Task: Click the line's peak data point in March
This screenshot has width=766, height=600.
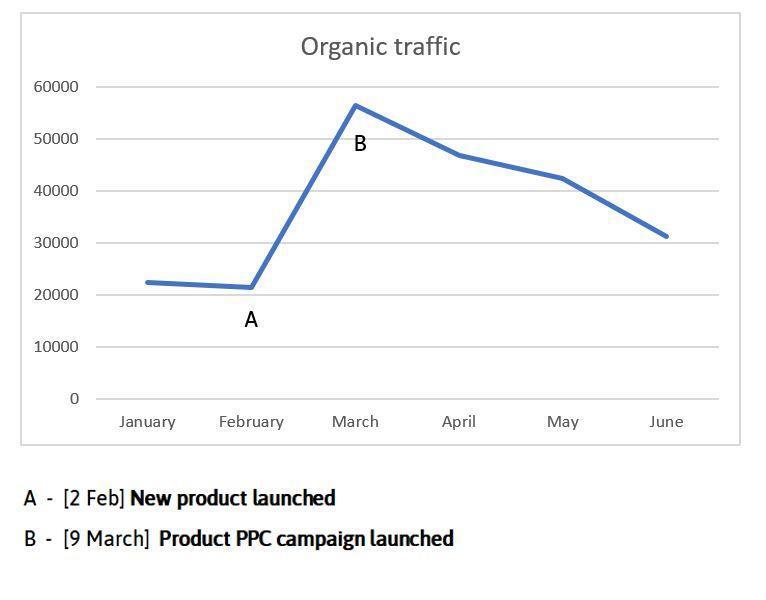Action: coord(355,105)
